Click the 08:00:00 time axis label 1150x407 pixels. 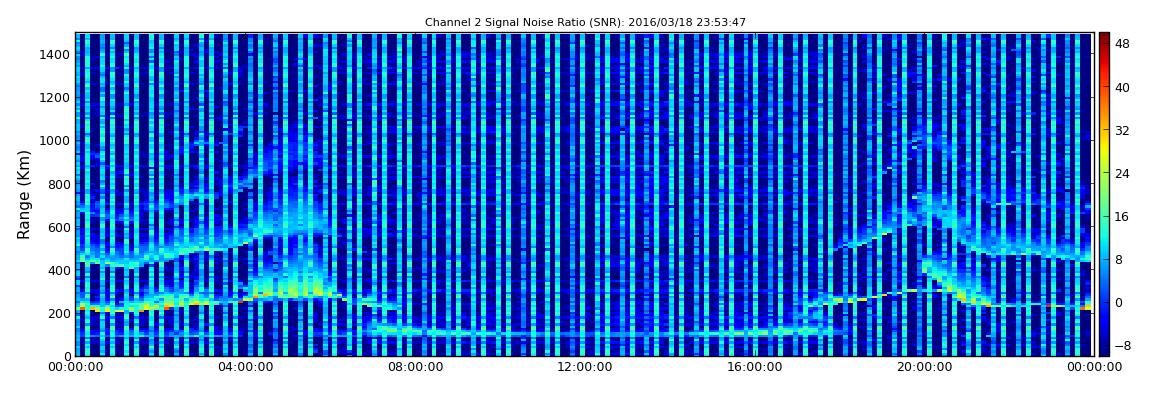414,367
